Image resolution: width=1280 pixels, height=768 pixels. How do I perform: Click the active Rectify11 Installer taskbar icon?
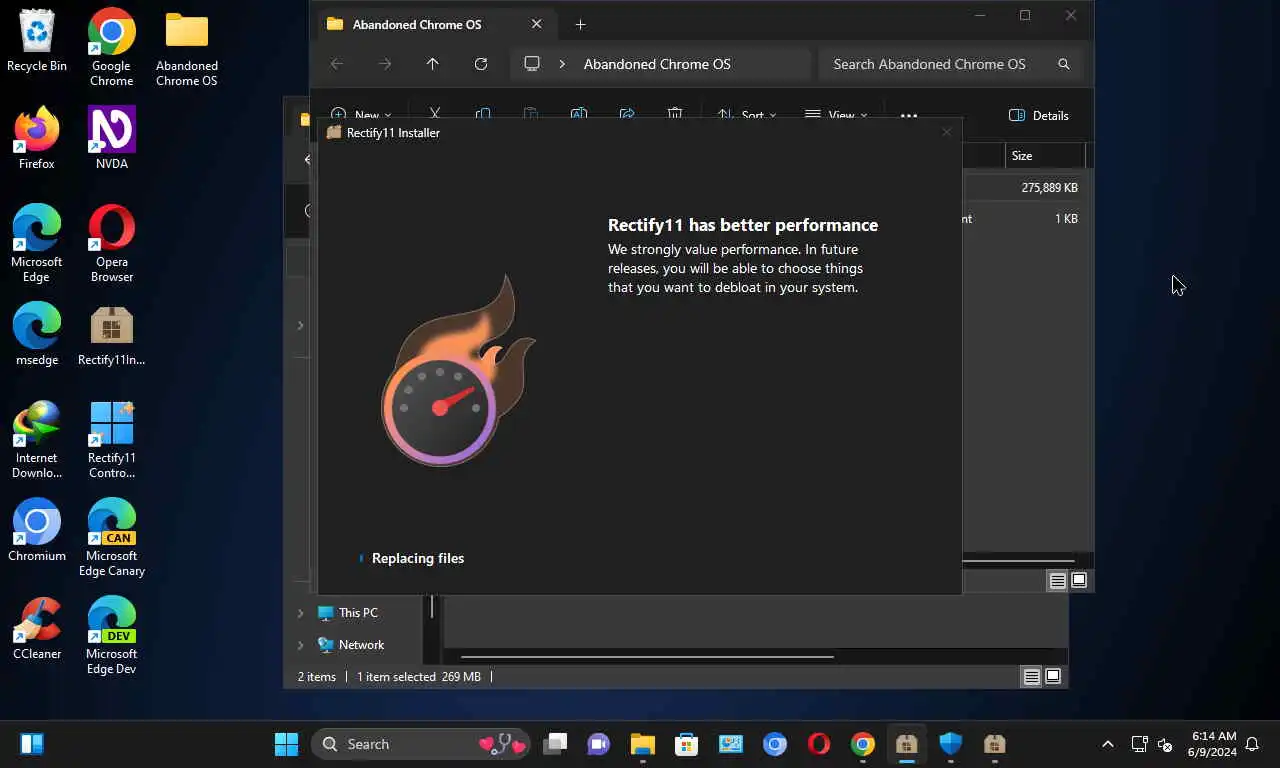[x=907, y=744]
